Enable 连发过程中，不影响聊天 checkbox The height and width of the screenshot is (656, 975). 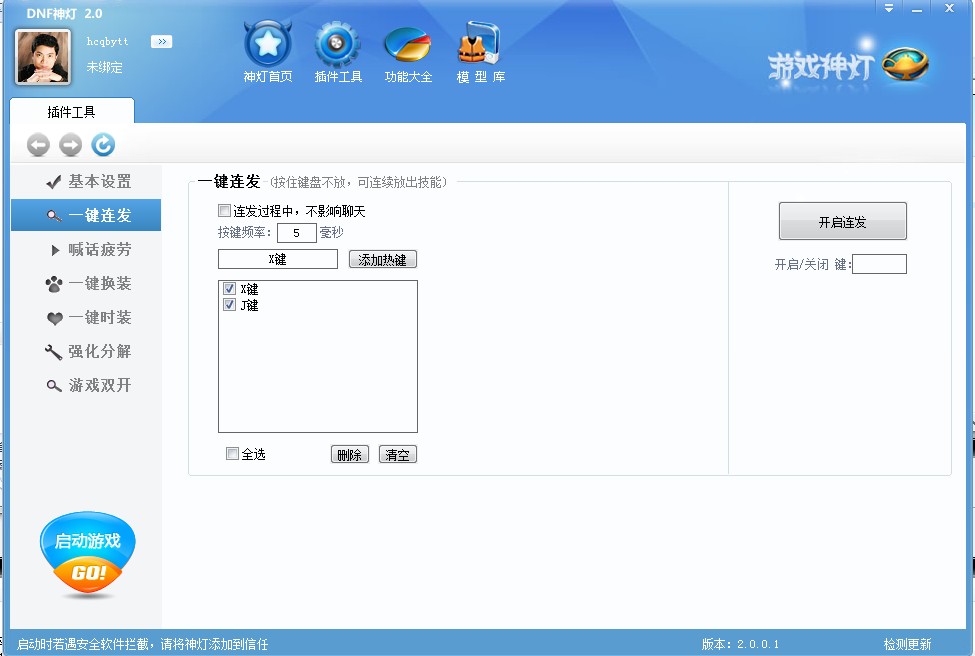[224, 211]
